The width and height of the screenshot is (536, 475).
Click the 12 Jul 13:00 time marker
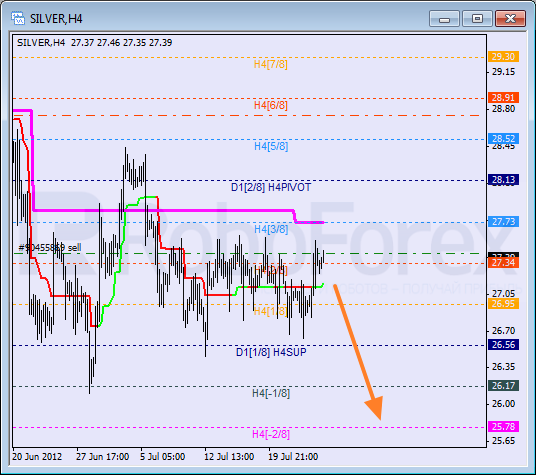(229, 457)
